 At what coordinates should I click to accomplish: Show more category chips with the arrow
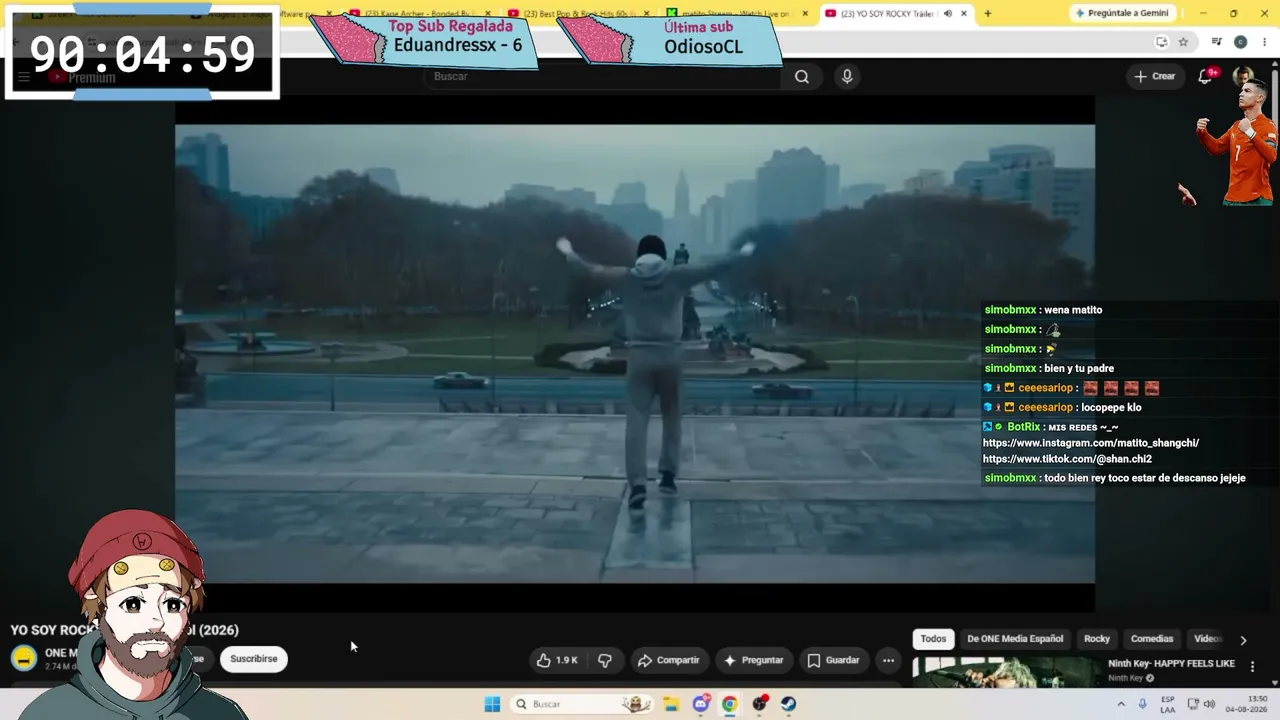pos(1243,640)
